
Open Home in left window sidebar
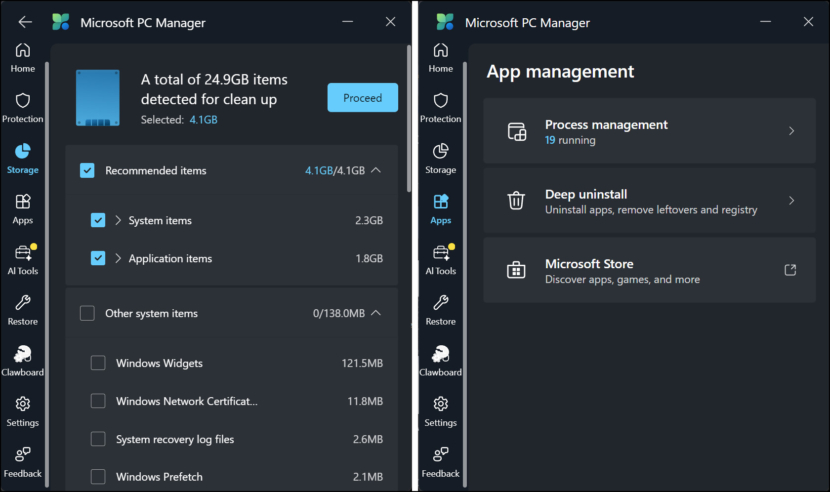coord(23,58)
